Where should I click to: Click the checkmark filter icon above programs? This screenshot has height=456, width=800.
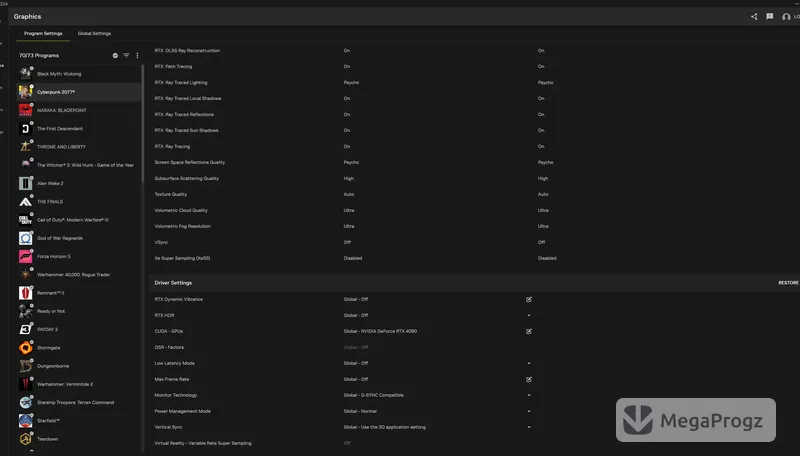pos(115,55)
